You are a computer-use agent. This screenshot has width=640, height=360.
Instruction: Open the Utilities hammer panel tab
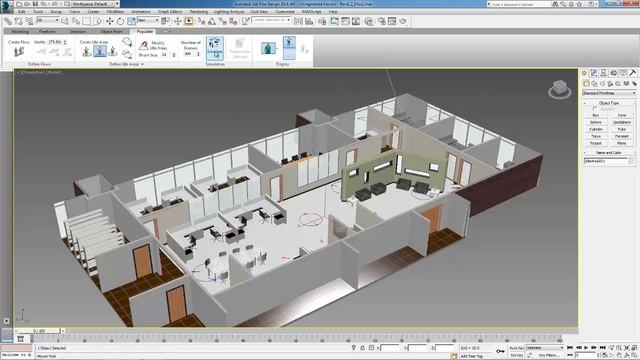click(632, 73)
